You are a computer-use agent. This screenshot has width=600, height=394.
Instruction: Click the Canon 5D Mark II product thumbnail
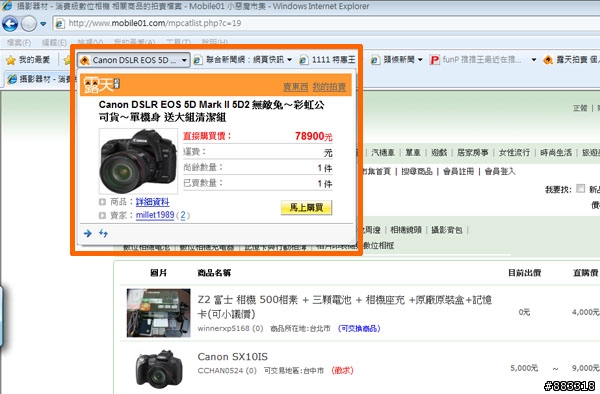coord(138,161)
